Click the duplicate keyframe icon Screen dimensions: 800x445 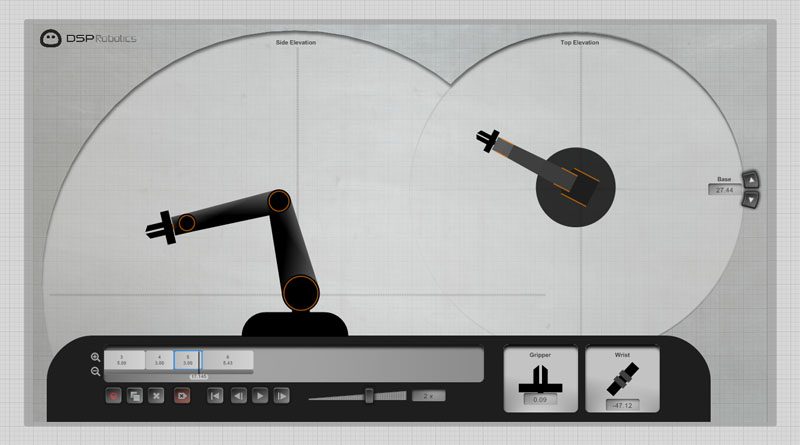coord(135,396)
